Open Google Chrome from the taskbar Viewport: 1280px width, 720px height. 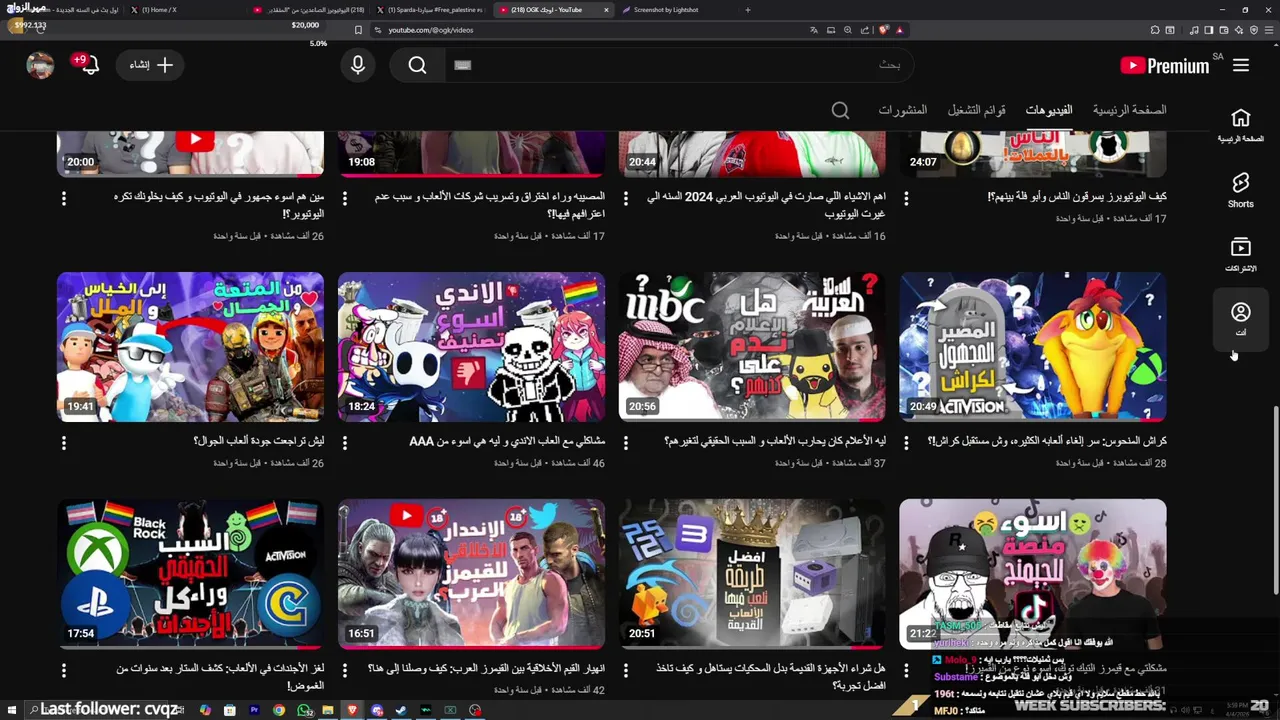click(279, 710)
